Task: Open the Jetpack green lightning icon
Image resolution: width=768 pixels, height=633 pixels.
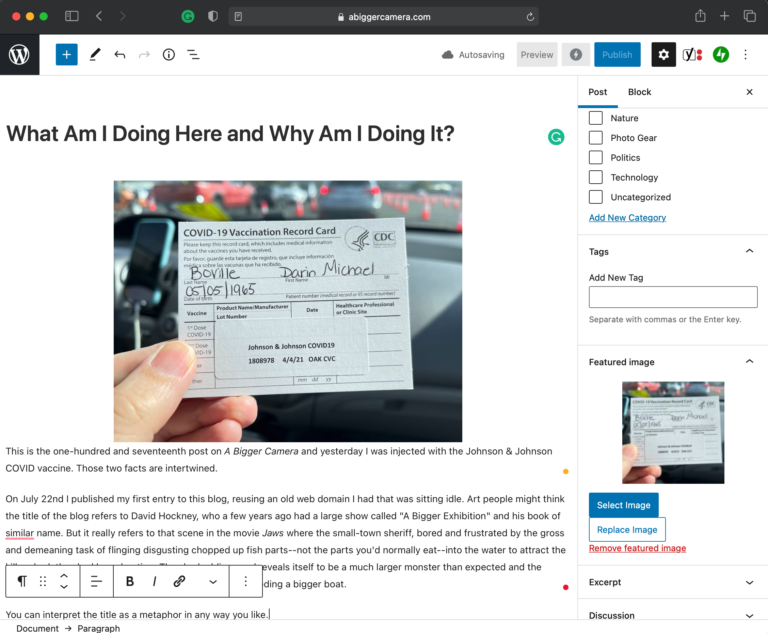Action: tap(720, 54)
